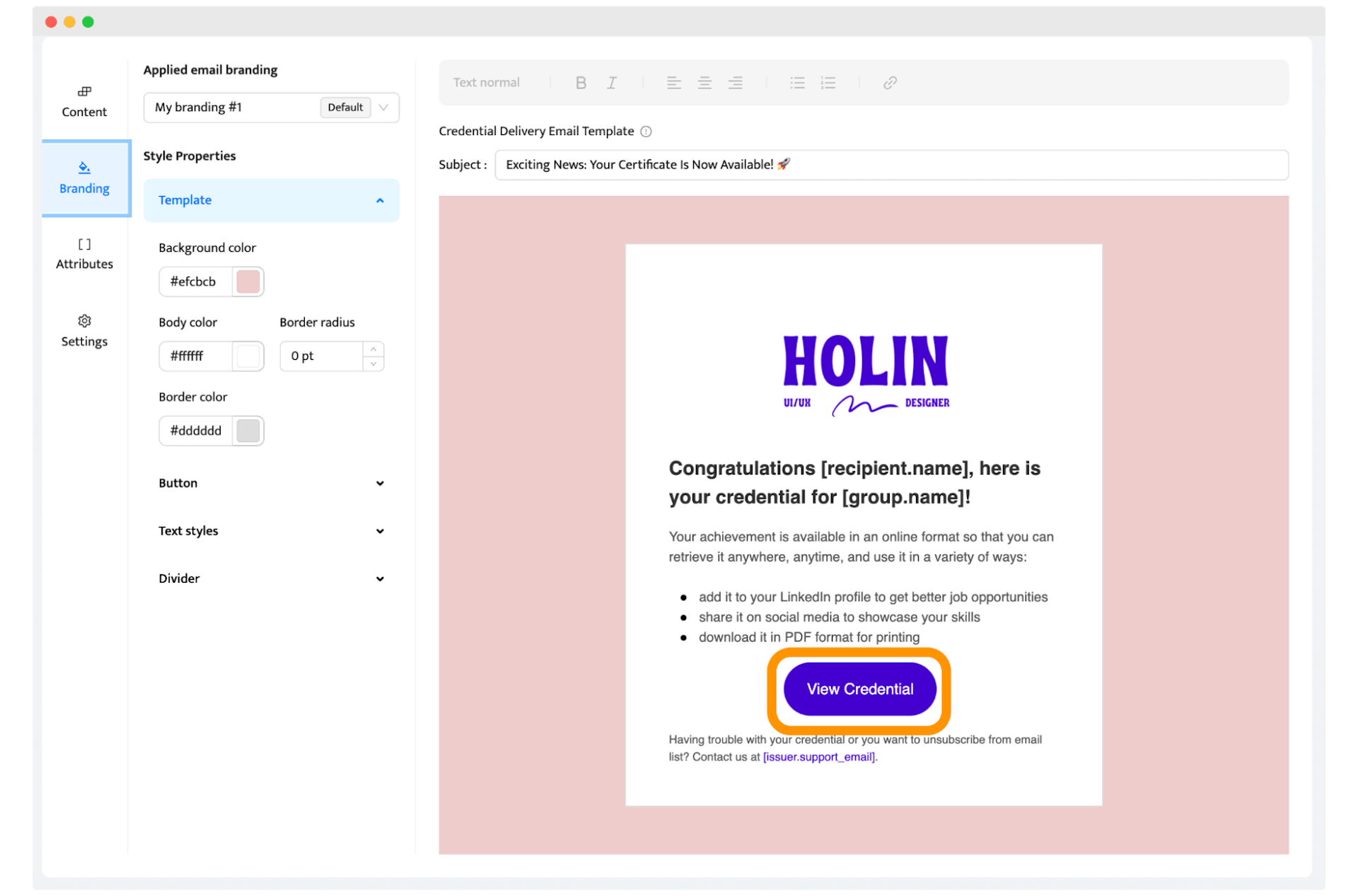The height and width of the screenshot is (896, 1358).
Task: Switch to the Content tab
Action: click(x=84, y=101)
